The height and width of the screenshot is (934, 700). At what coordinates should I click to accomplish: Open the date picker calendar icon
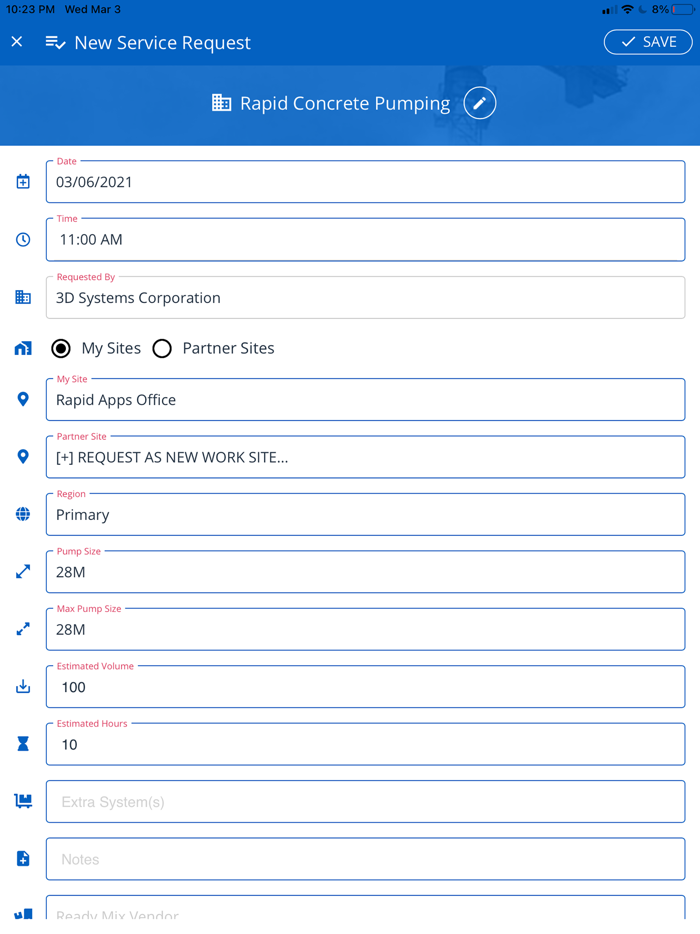pos(22,181)
